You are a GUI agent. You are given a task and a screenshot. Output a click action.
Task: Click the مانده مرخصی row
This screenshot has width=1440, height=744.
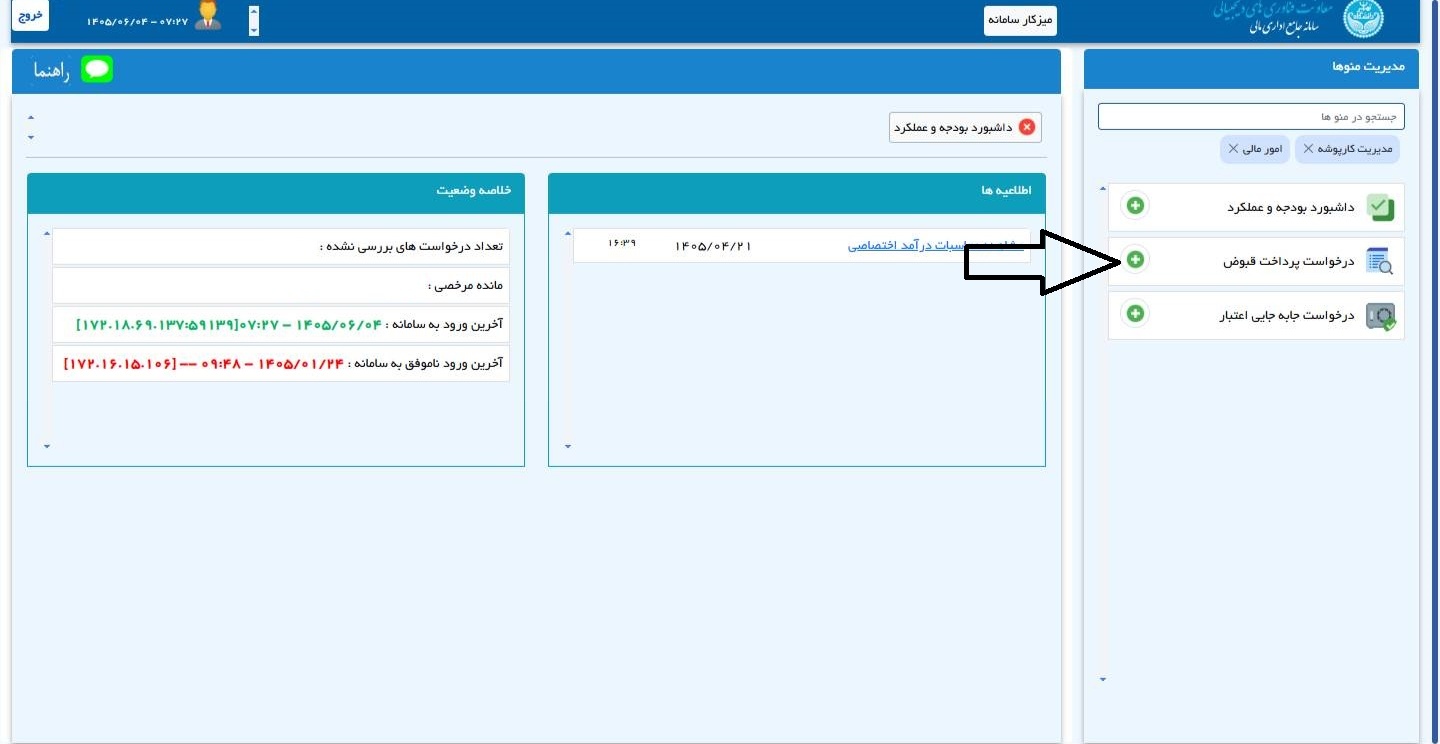[281, 285]
